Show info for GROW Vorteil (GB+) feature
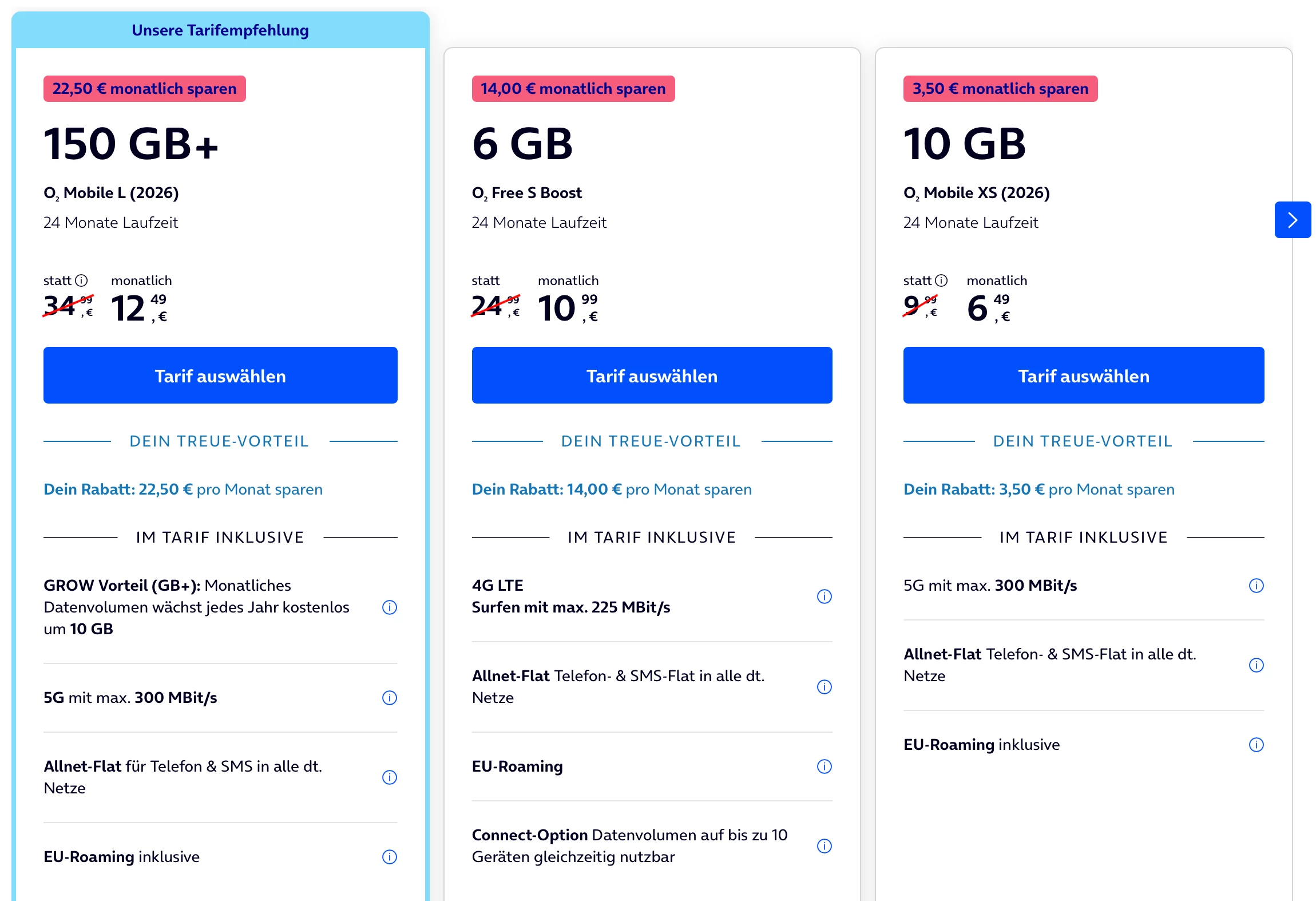Image resolution: width=1316 pixels, height=901 pixels. [x=390, y=607]
